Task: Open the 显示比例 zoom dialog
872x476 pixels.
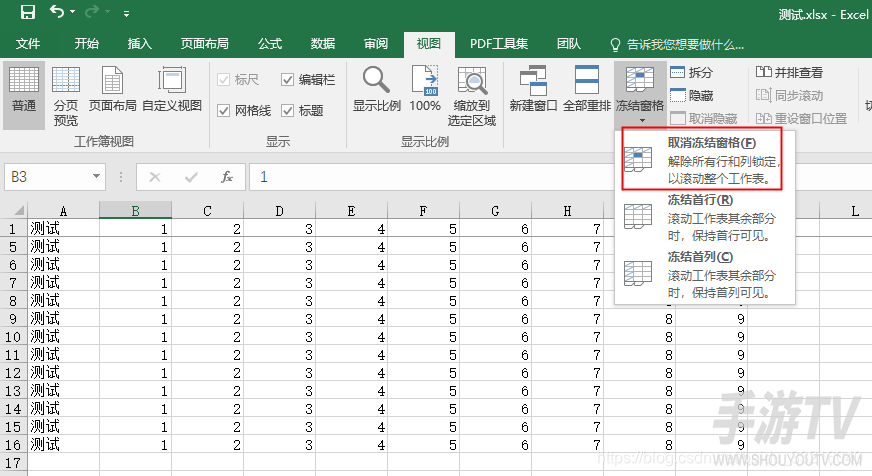Action: pyautogui.click(x=376, y=89)
